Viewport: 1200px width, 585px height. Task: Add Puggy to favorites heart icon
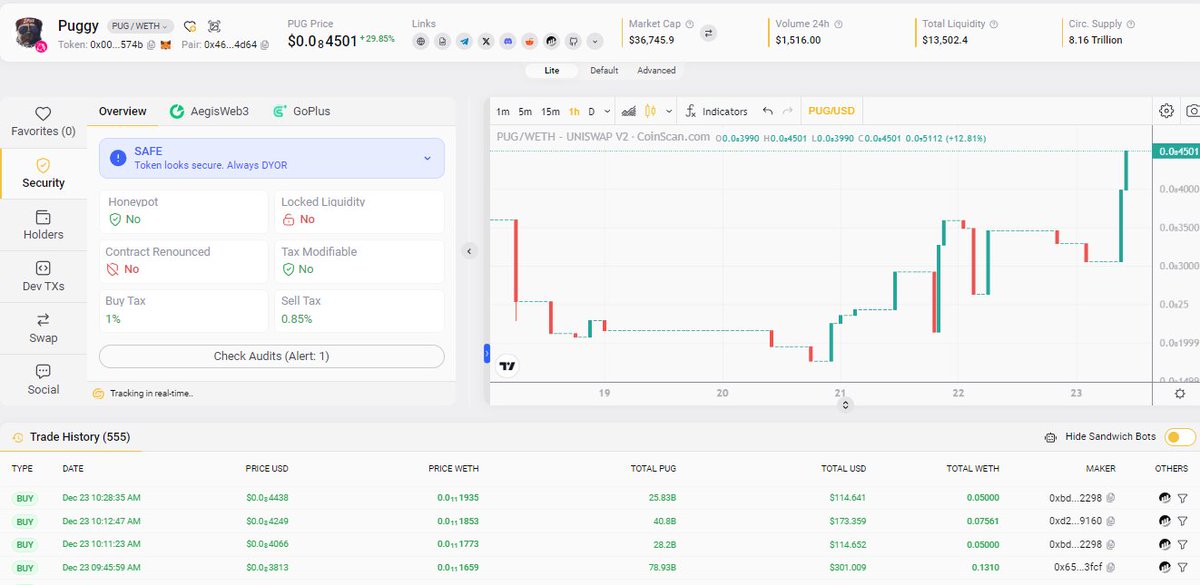click(190, 26)
